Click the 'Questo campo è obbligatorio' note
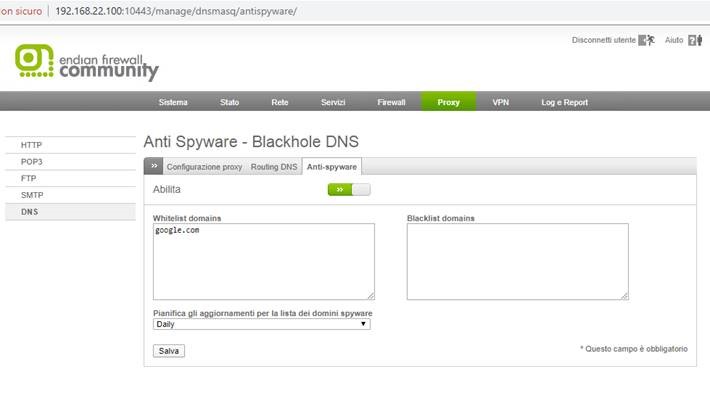Screen dimensions: 710x398 pyautogui.click(x=634, y=349)
